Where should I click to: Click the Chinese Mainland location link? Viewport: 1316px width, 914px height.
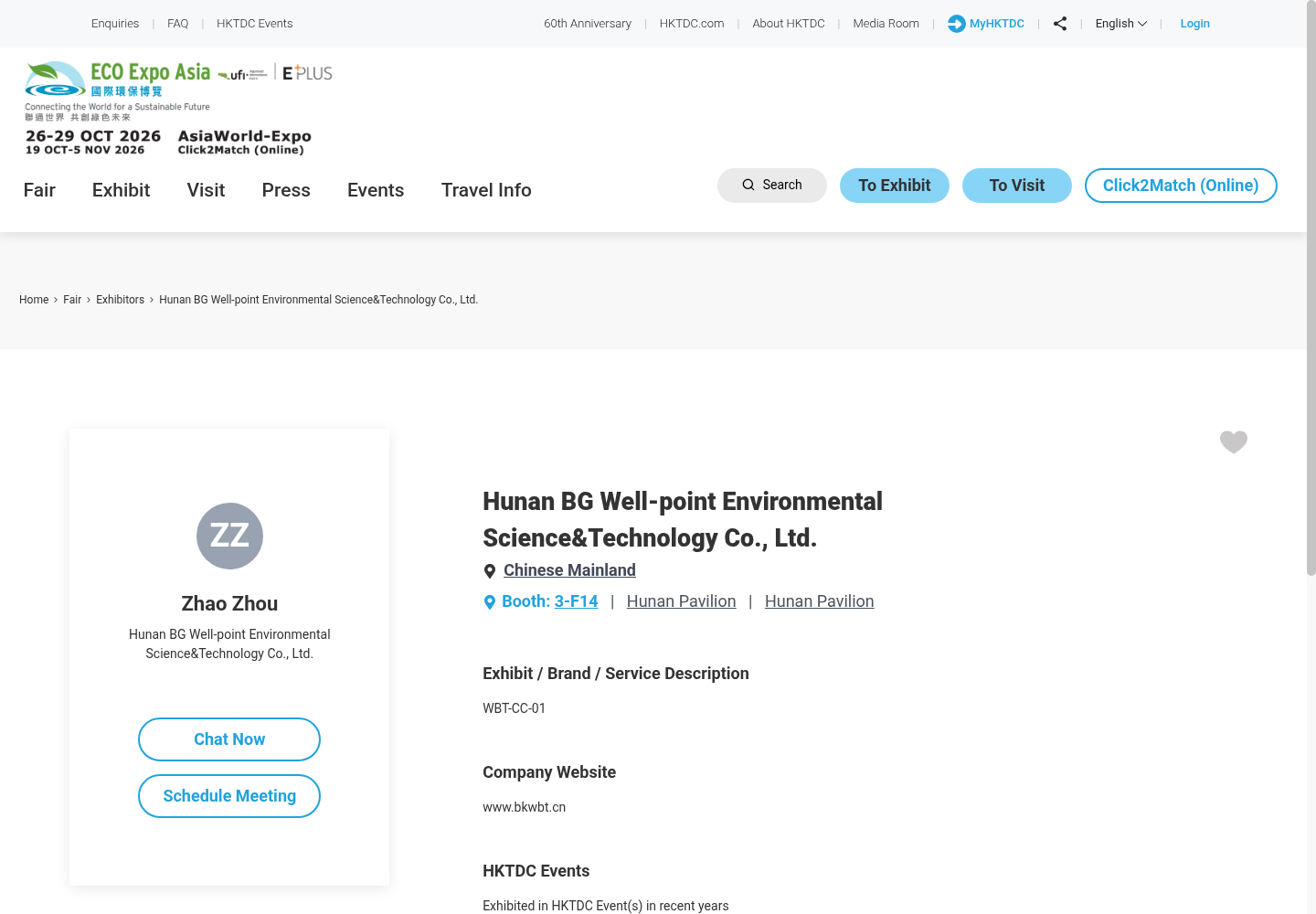569,570
